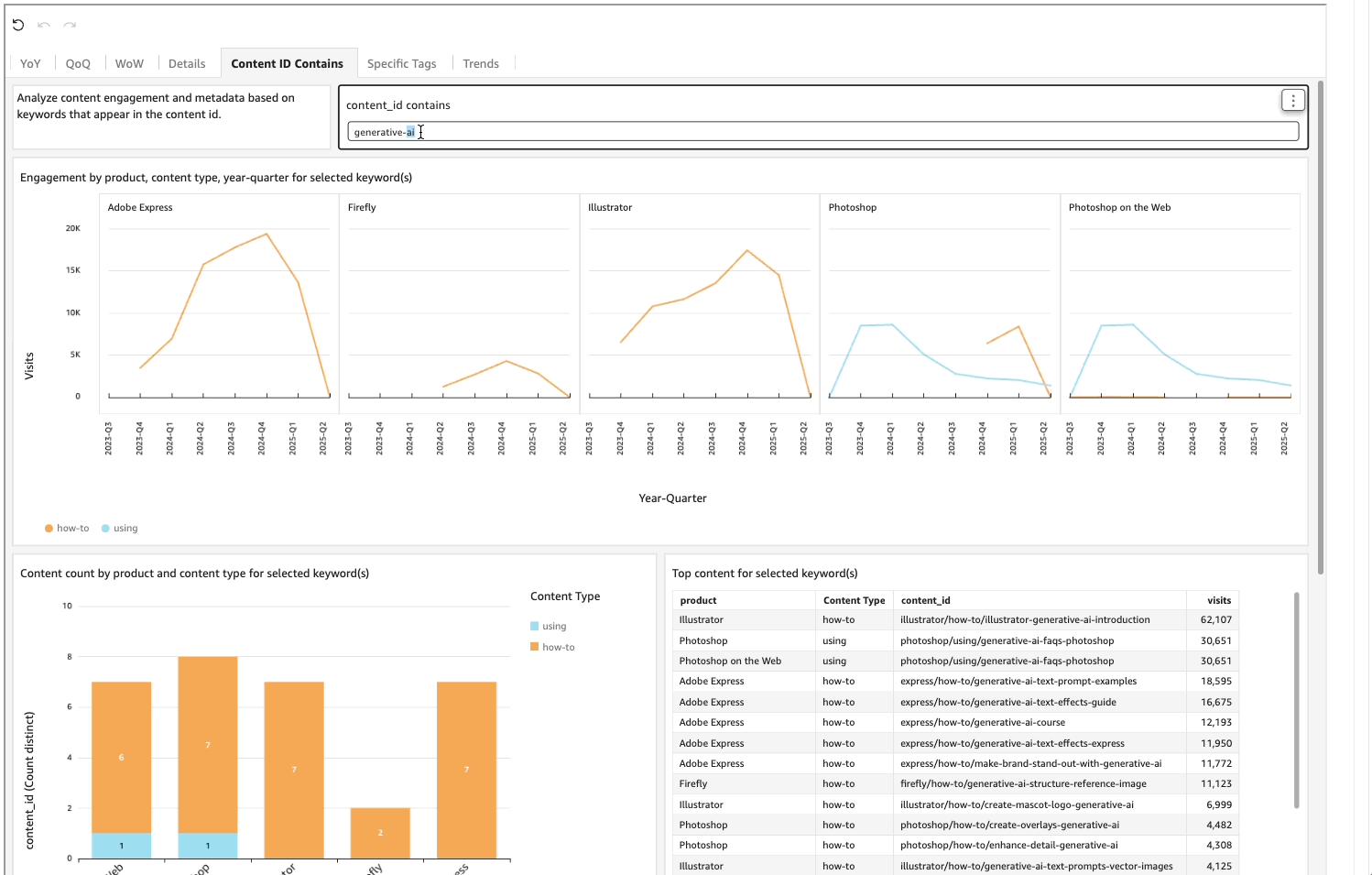Click the Content Type legend title
The height and width of the screenshot is (875, 1372).
pos(565,596)
